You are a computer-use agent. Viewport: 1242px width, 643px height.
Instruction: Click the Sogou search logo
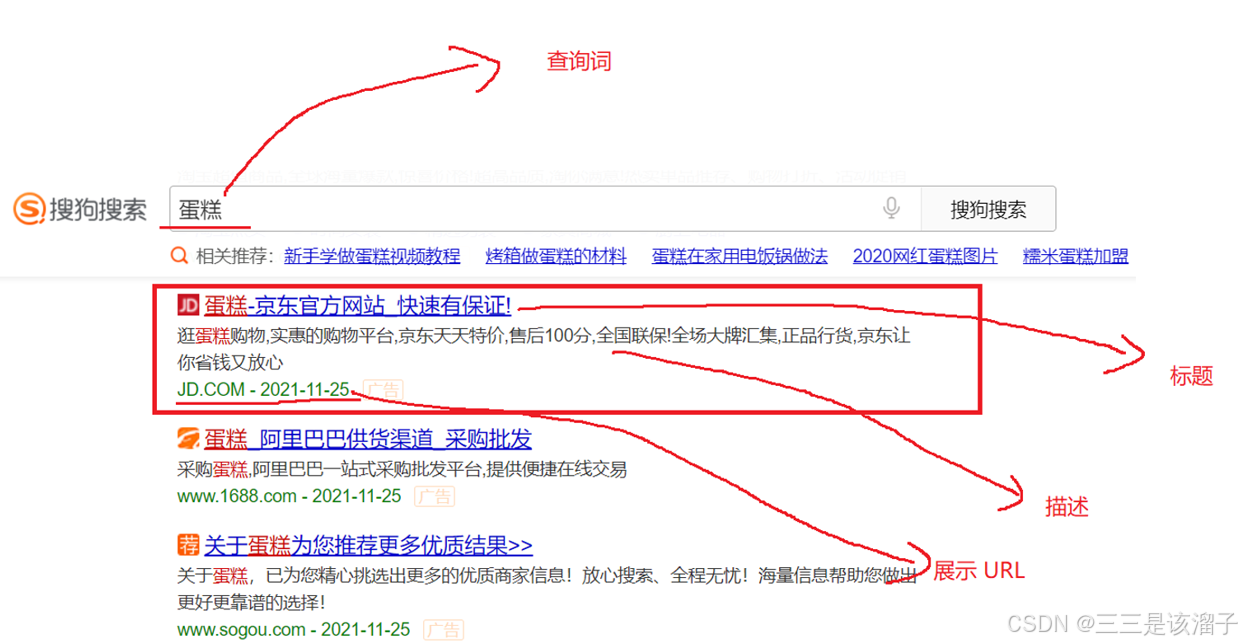coord(80,209)
